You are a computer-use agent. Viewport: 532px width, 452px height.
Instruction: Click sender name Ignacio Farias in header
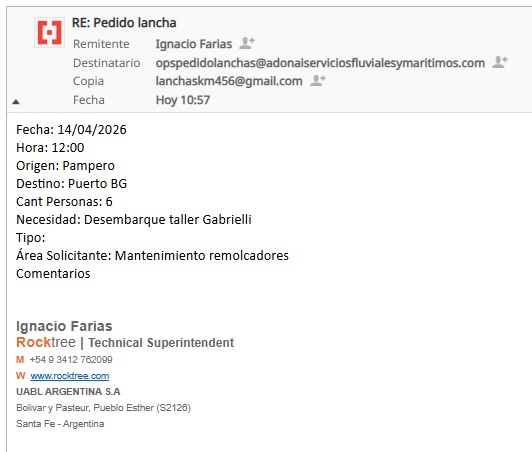click(x=194, y=44)
